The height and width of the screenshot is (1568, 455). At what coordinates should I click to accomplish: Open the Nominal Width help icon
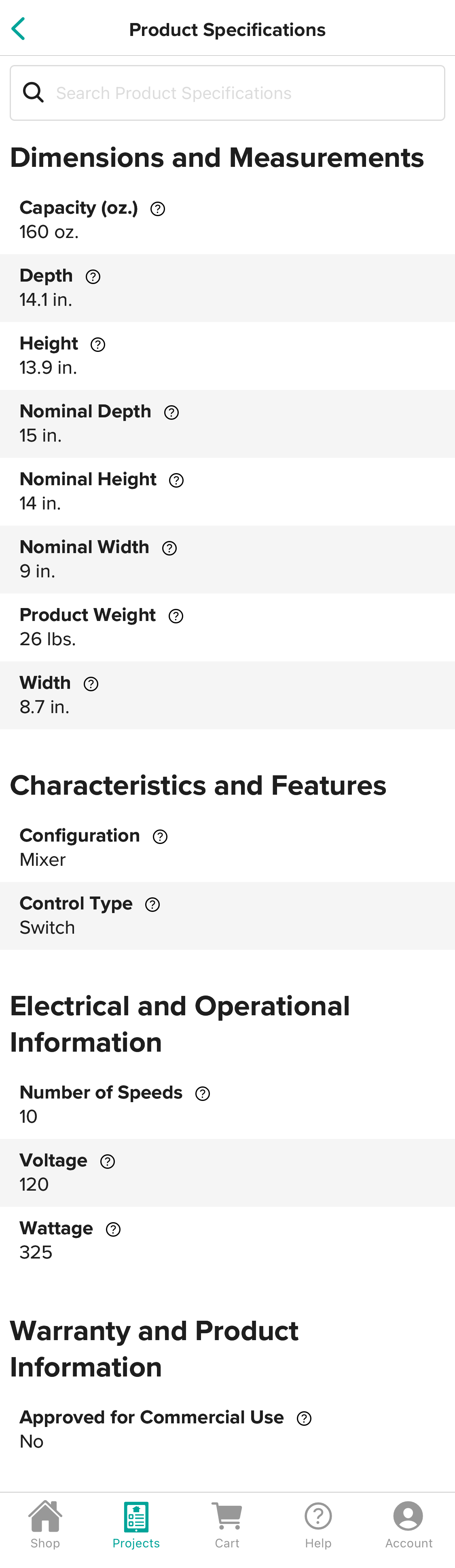point(169,548)
